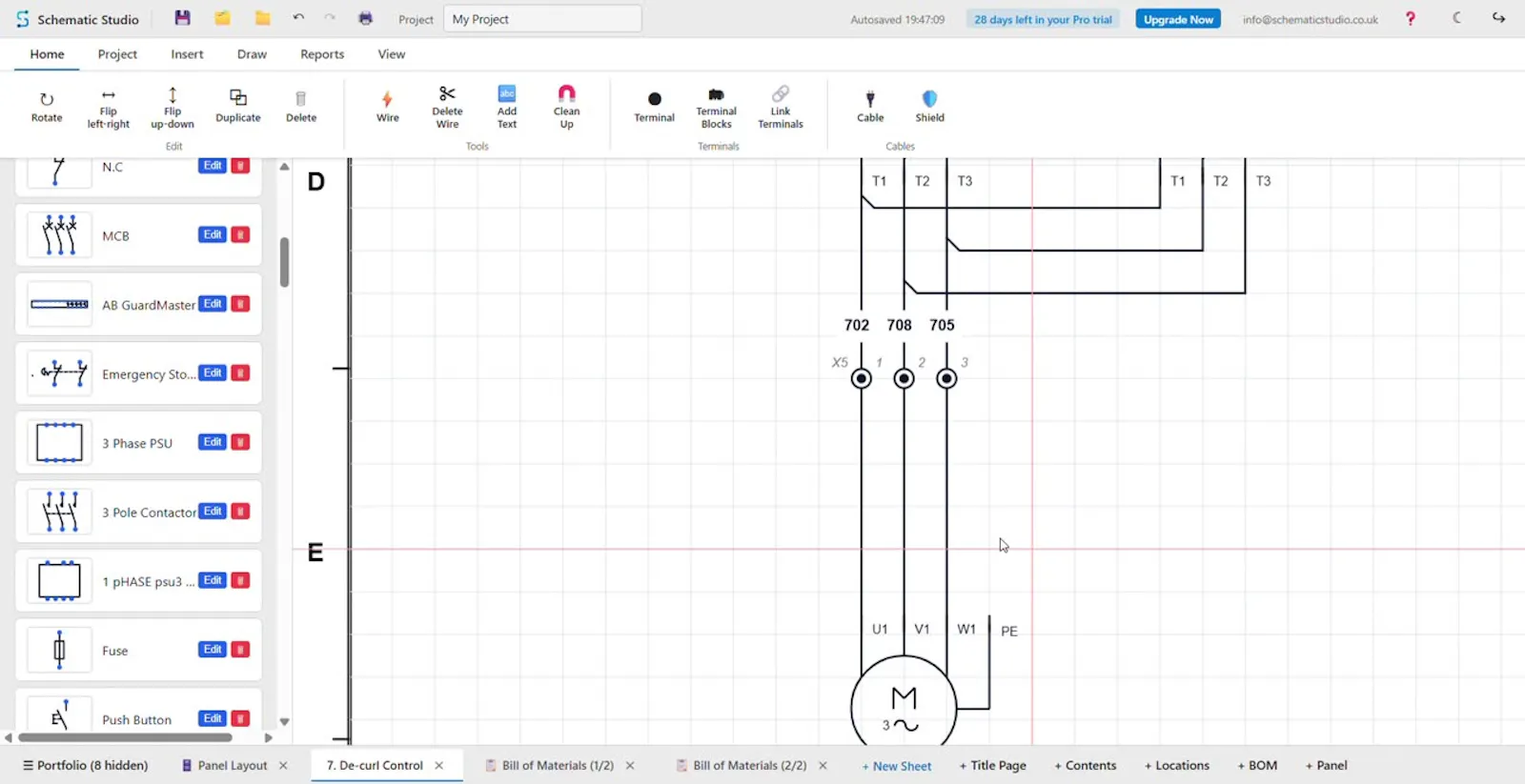
Task: Select the Link Terminals tool
Action: 781,108
